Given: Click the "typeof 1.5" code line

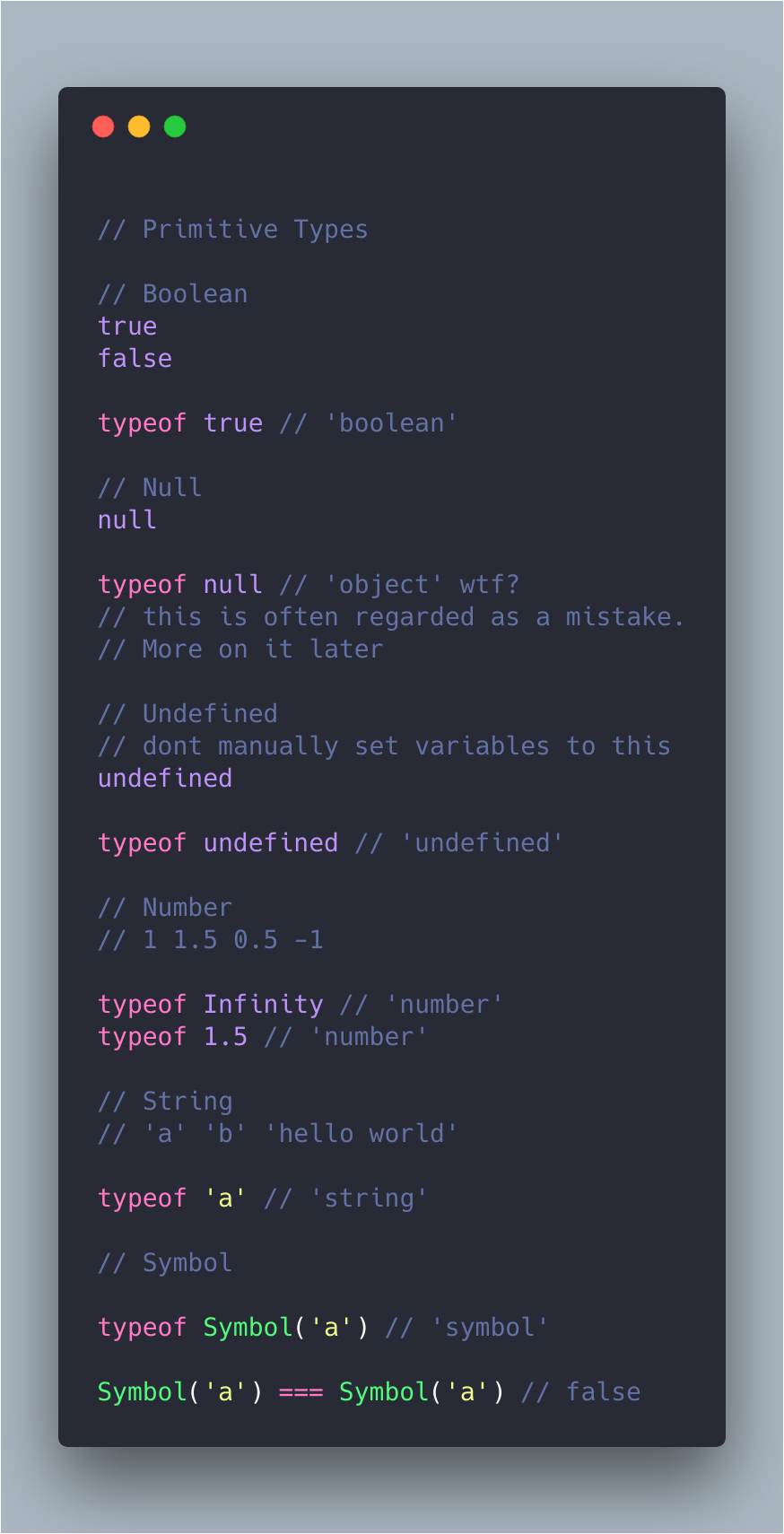Looking at the screenshot, I should click(172, 1037).
